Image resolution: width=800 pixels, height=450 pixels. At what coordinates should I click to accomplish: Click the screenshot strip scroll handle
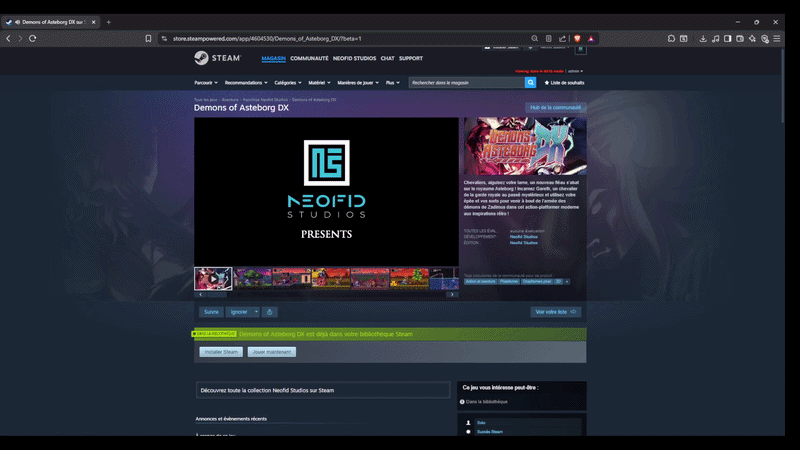(x=217, y=294)
